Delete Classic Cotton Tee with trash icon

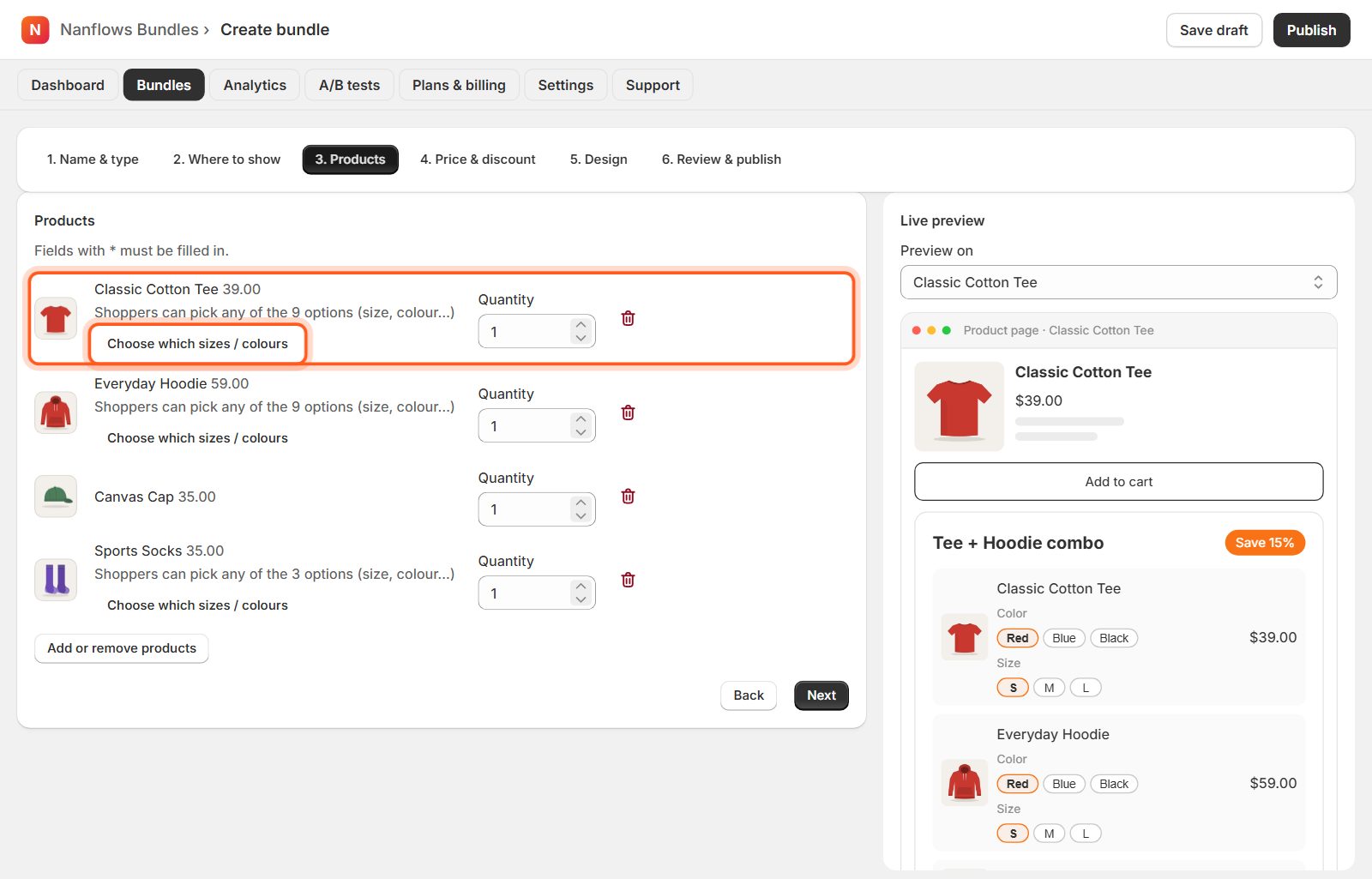click(628, 318)
